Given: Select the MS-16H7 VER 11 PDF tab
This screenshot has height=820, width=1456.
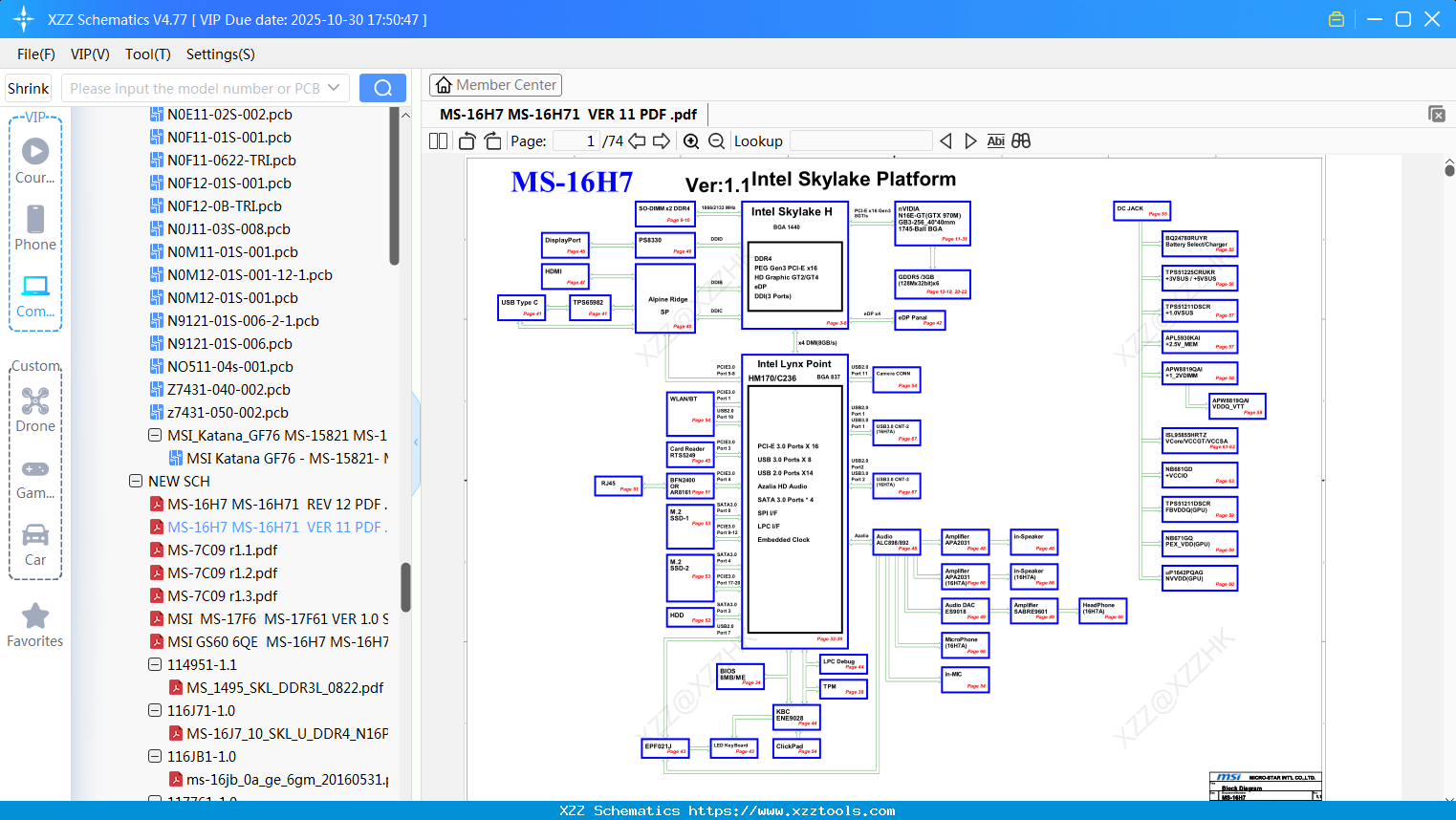Looking at the screenshot, I should [568, 115].
